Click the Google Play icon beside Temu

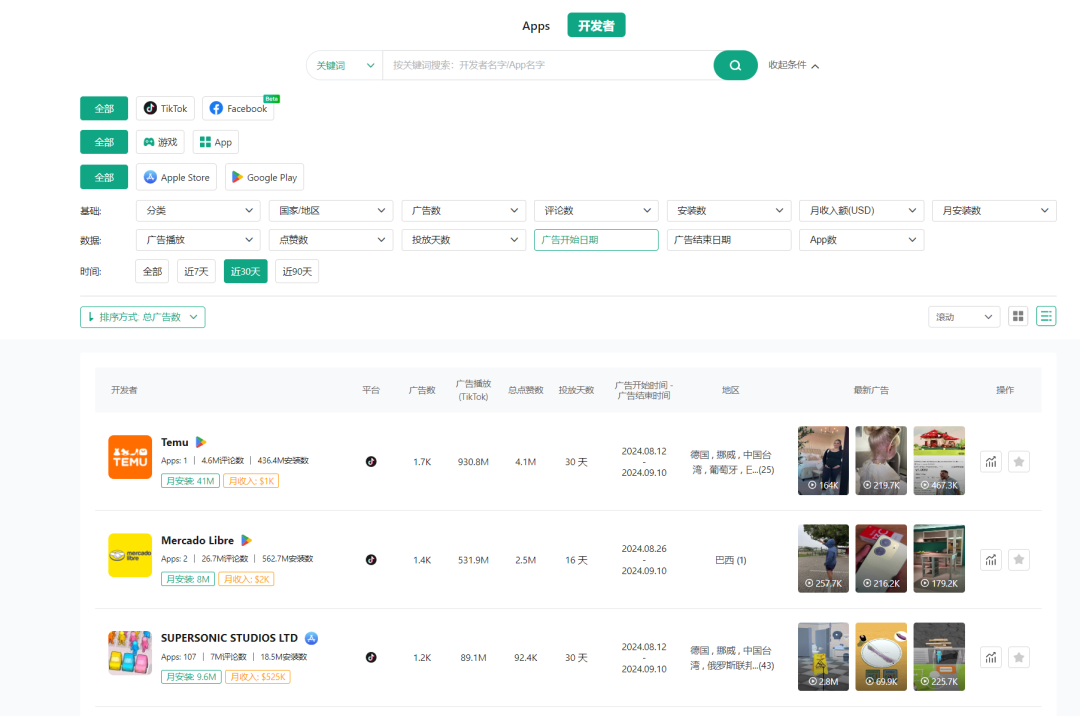pyautogui.click(x=201, y=442)
